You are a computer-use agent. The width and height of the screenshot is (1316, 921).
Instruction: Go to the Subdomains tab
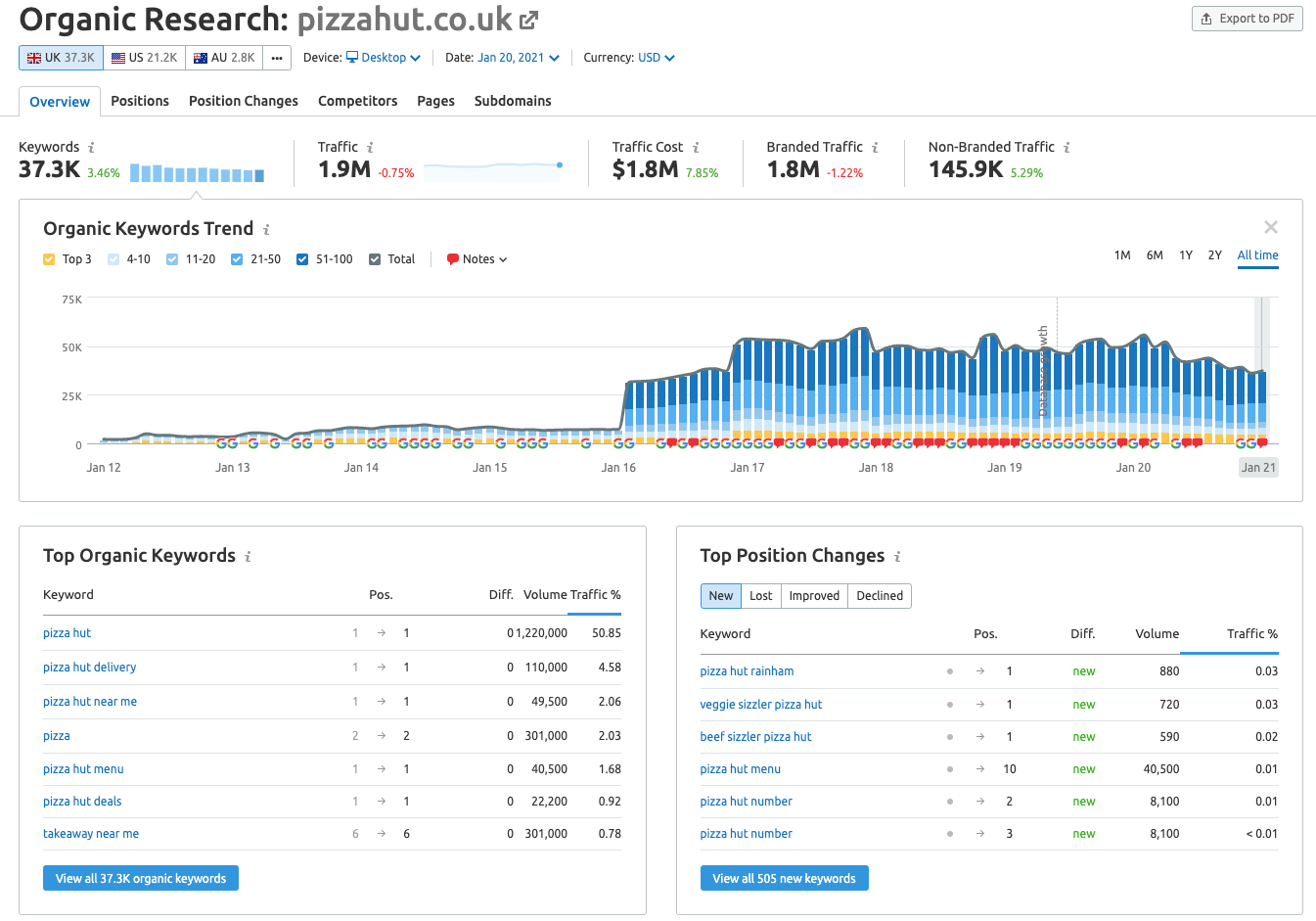tap(513, 101)
